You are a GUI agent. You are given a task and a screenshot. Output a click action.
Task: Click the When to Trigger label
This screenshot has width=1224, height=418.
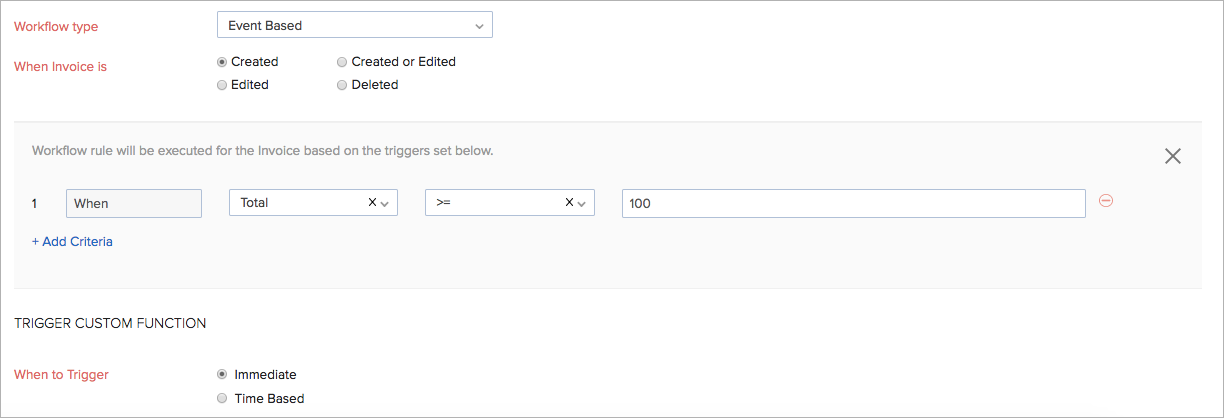(x=61, y=375)
